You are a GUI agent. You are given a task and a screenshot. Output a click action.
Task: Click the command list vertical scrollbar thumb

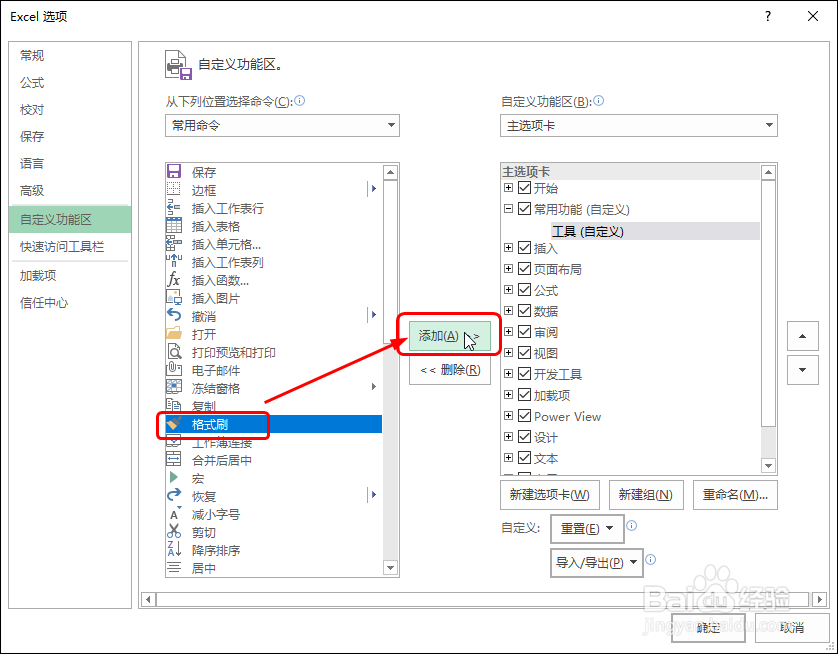click(390, 262)
